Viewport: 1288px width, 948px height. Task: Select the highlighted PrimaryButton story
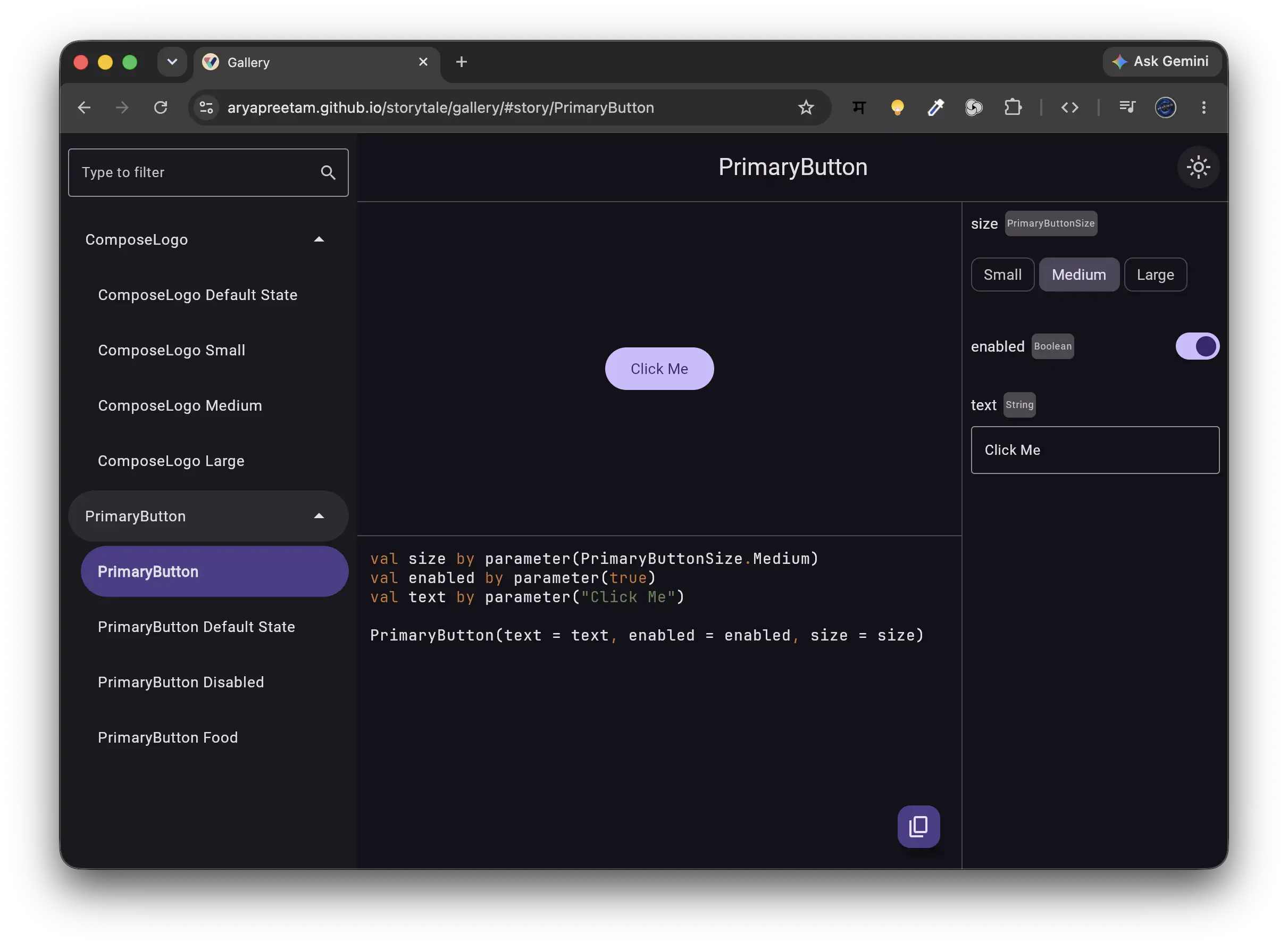[x=214, y=571]
